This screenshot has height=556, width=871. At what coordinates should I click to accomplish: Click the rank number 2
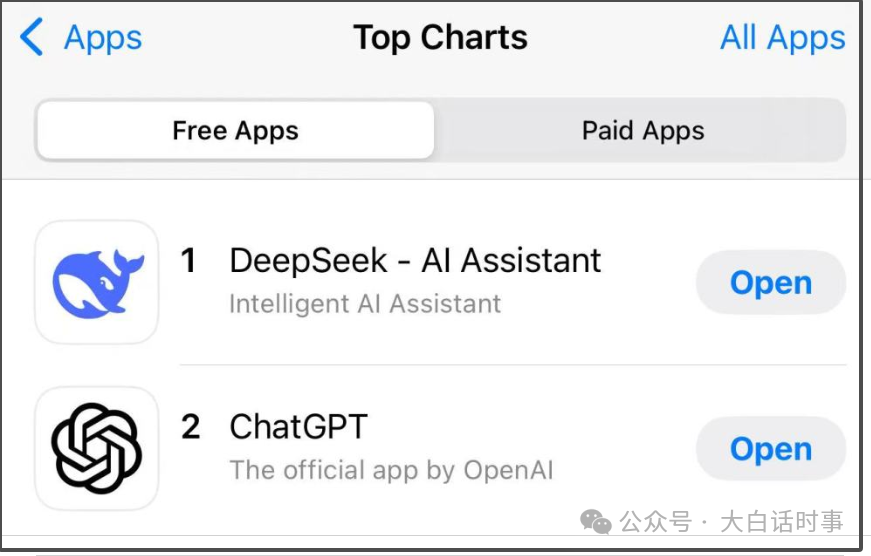tap(190, 427)
